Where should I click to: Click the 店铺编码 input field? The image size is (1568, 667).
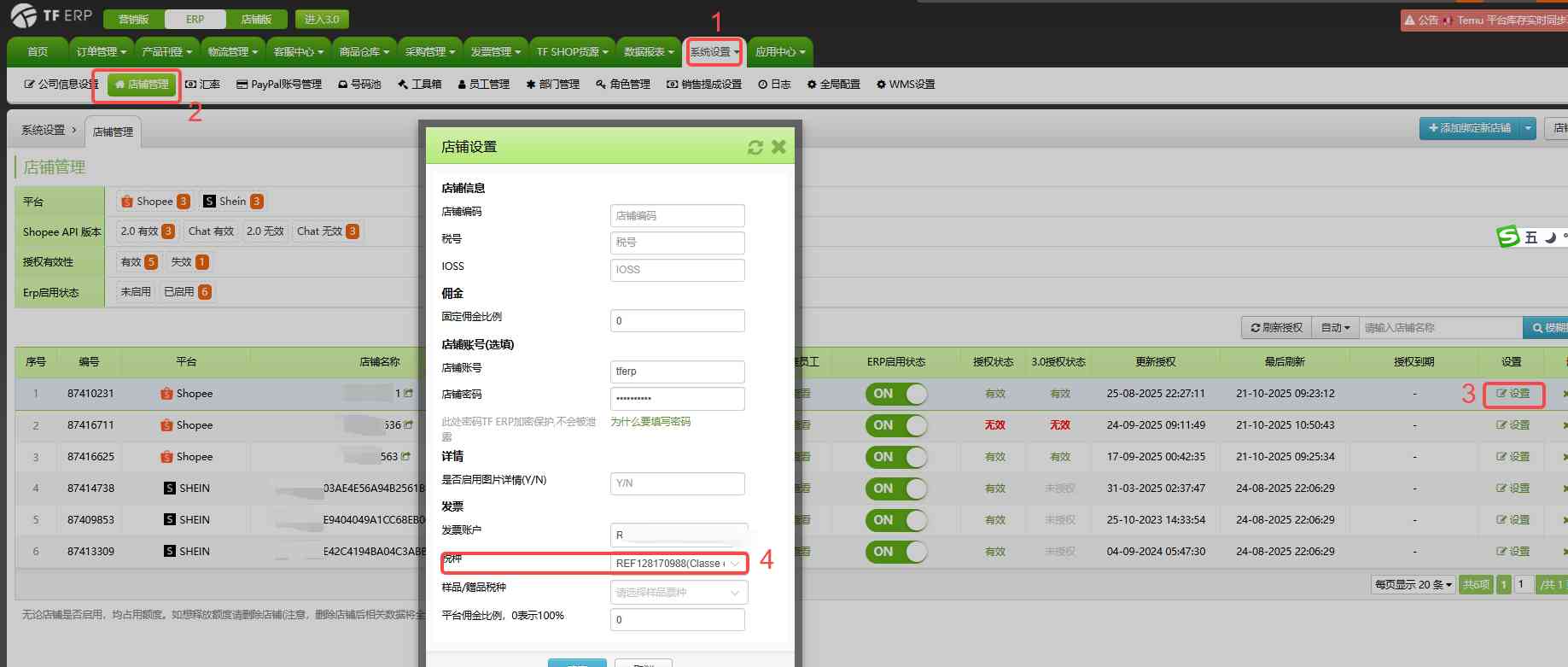pos(678,216)
